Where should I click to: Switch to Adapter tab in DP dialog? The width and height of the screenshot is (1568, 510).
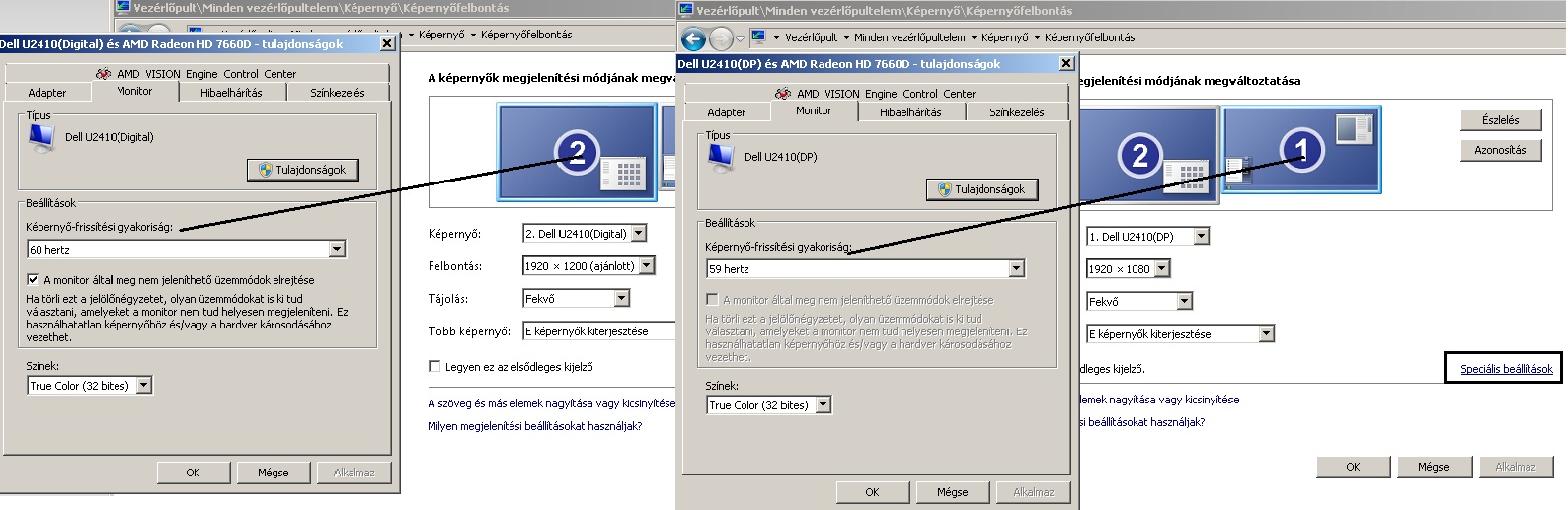point(726,112)
